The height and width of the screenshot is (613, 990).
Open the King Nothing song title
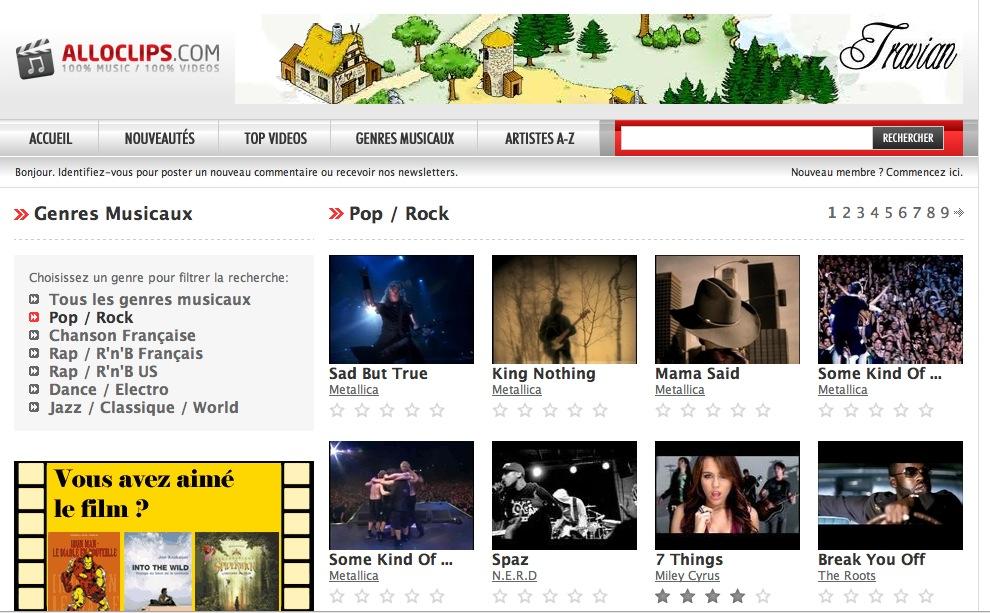tap(544, 374)
